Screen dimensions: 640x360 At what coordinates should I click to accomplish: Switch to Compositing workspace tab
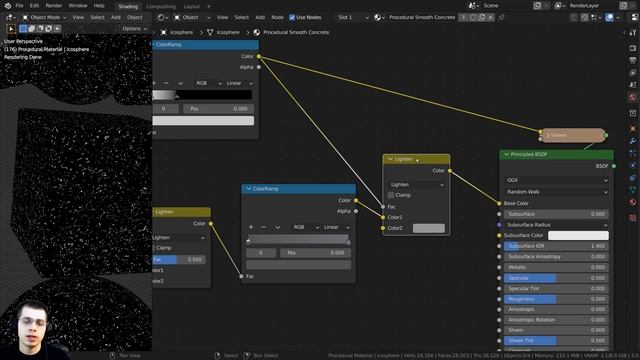tap(161, 7)
